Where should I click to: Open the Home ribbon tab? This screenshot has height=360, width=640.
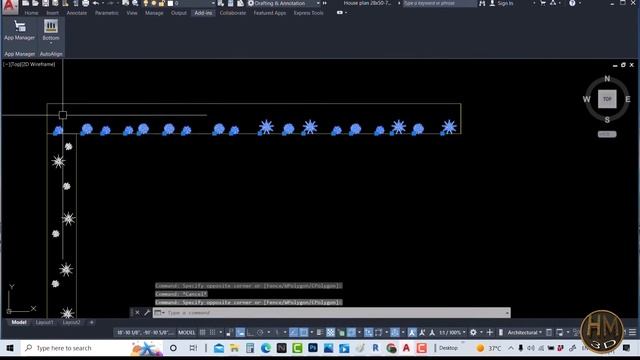(x=31, y=13)
